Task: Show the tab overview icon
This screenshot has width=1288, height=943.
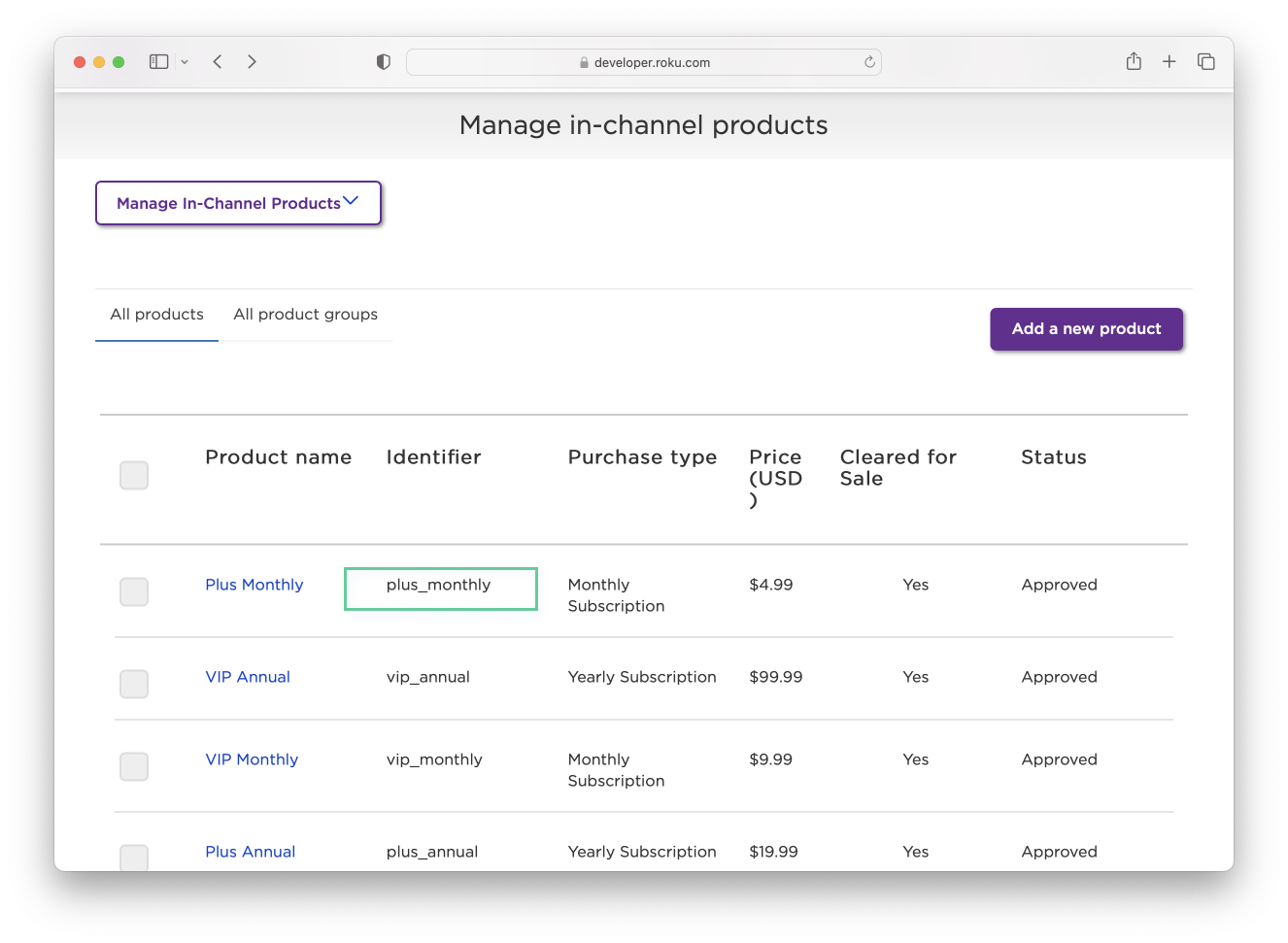Action: (1206, 62)
